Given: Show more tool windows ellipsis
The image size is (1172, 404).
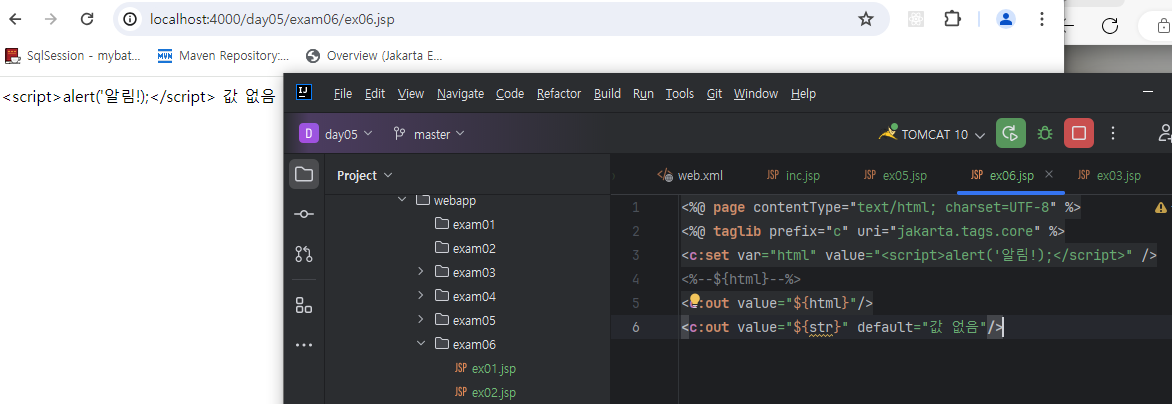Looking at the screenshot, I should click(x=303, y=345).
